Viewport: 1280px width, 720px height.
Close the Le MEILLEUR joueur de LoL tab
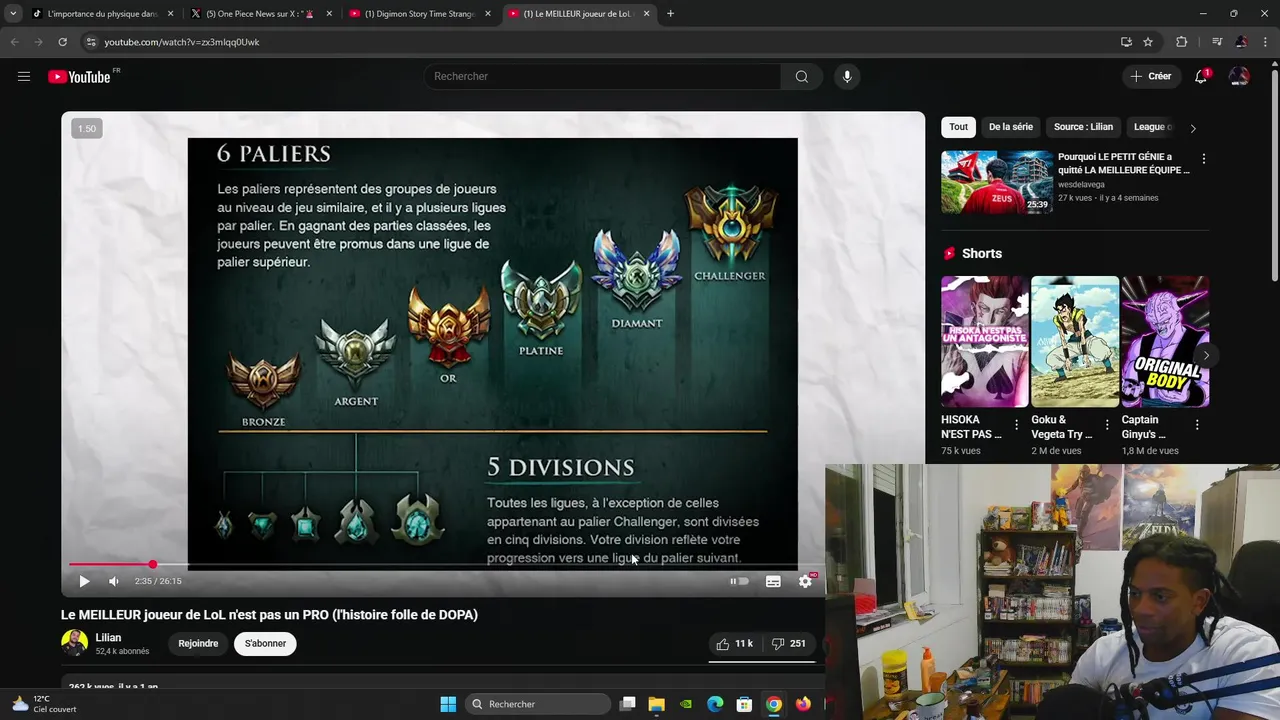(646, 14)
